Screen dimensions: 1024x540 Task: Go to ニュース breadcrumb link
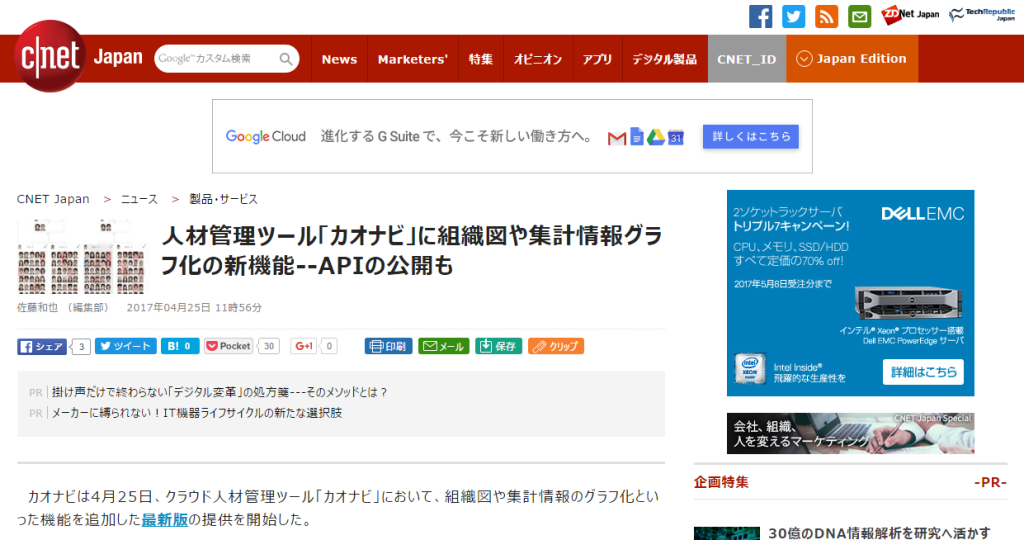coord(139,199)
